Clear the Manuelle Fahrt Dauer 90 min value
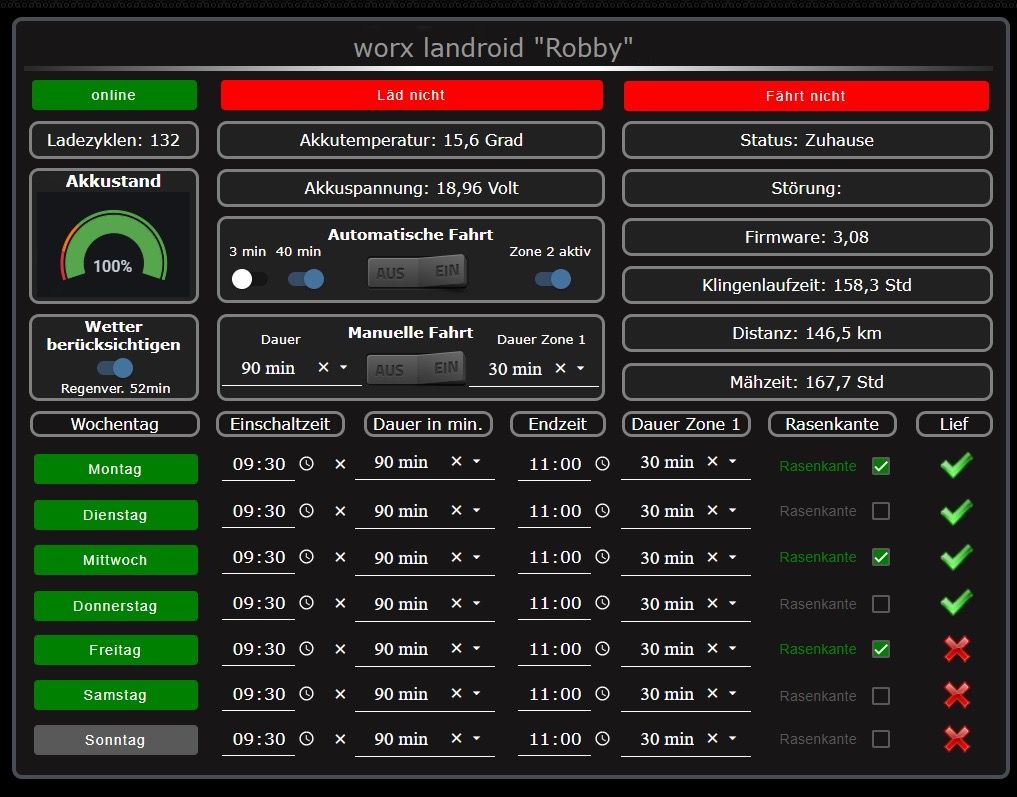The width and height of the screenshot is (1017, 797). [323, 367]
